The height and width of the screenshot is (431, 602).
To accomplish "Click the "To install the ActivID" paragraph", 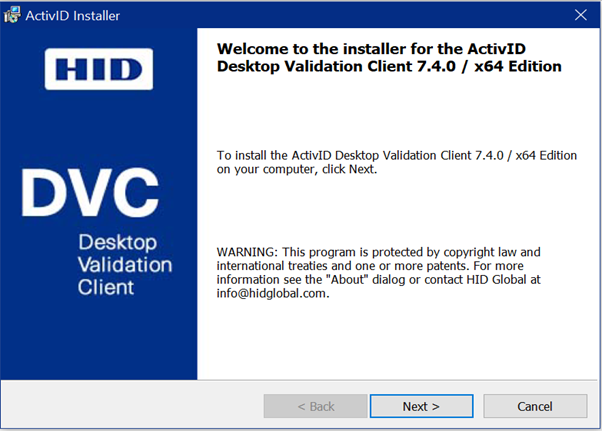I will click(x=397, y=162).
